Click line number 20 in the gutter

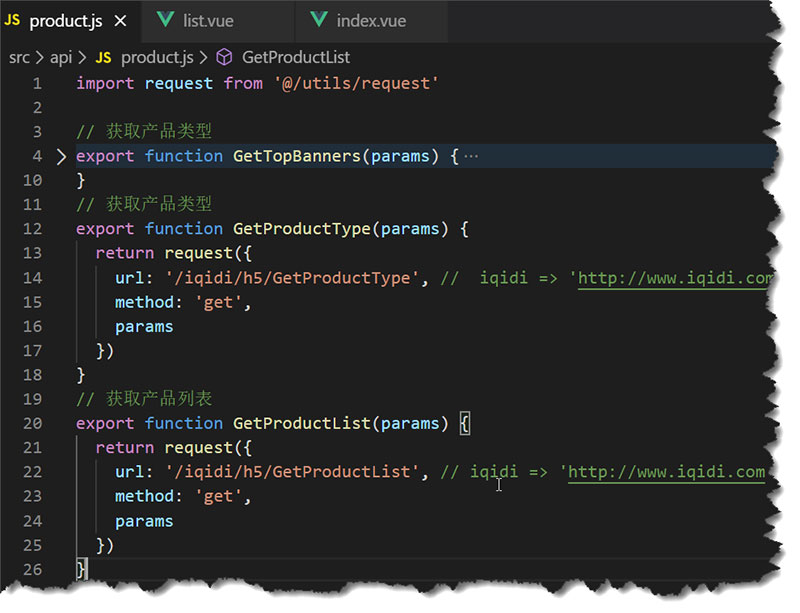point(33,424)
